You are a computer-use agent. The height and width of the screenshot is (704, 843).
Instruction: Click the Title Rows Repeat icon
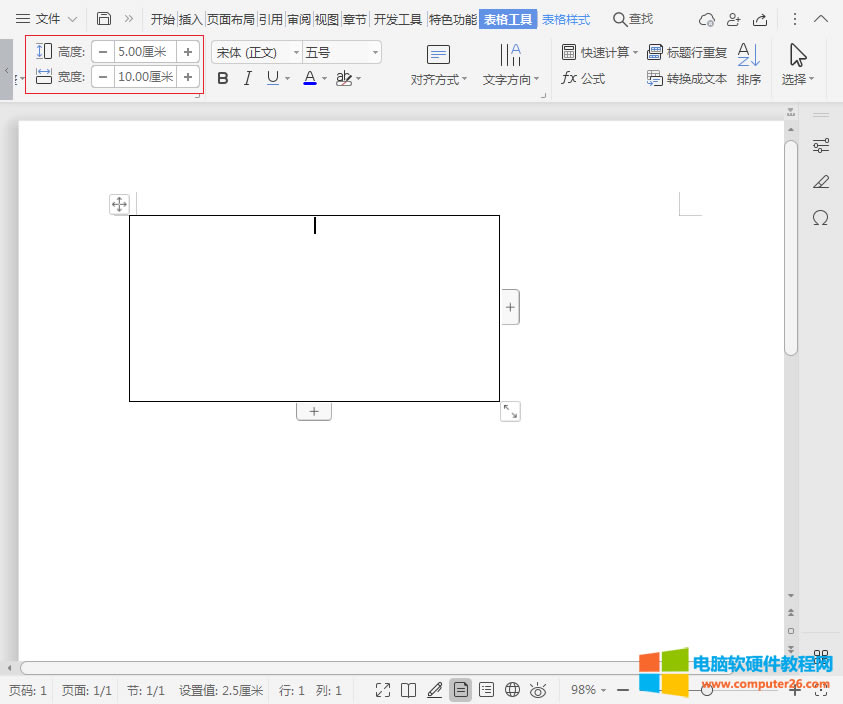point(655,52)
